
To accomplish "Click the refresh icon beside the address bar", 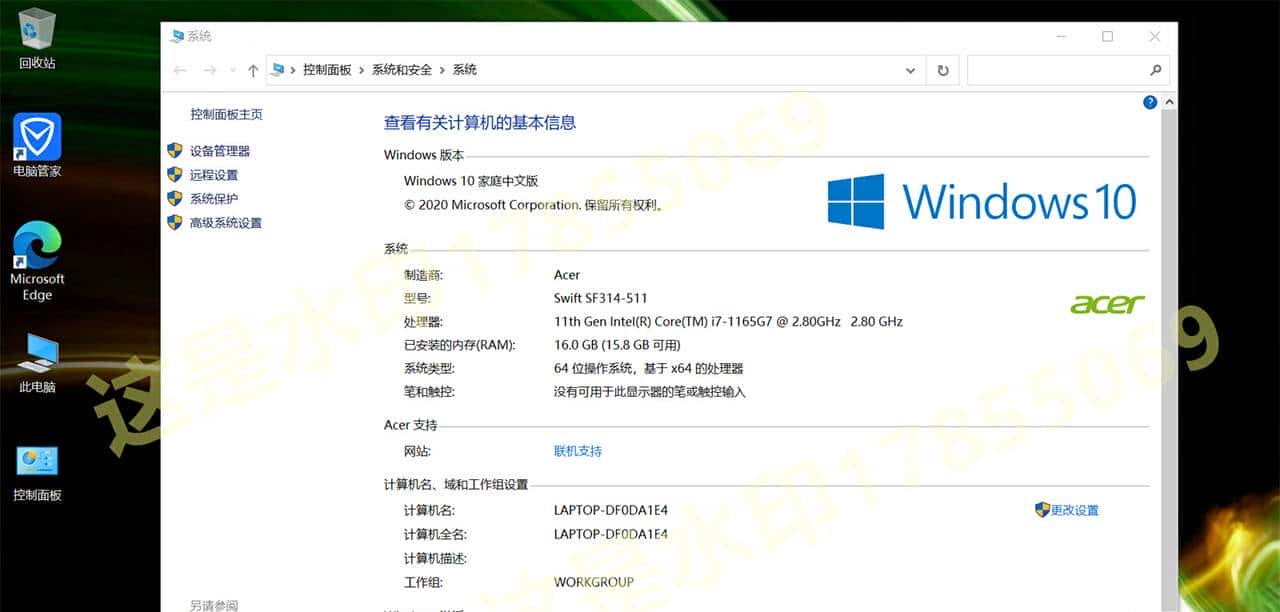I will tap(942, 70).
